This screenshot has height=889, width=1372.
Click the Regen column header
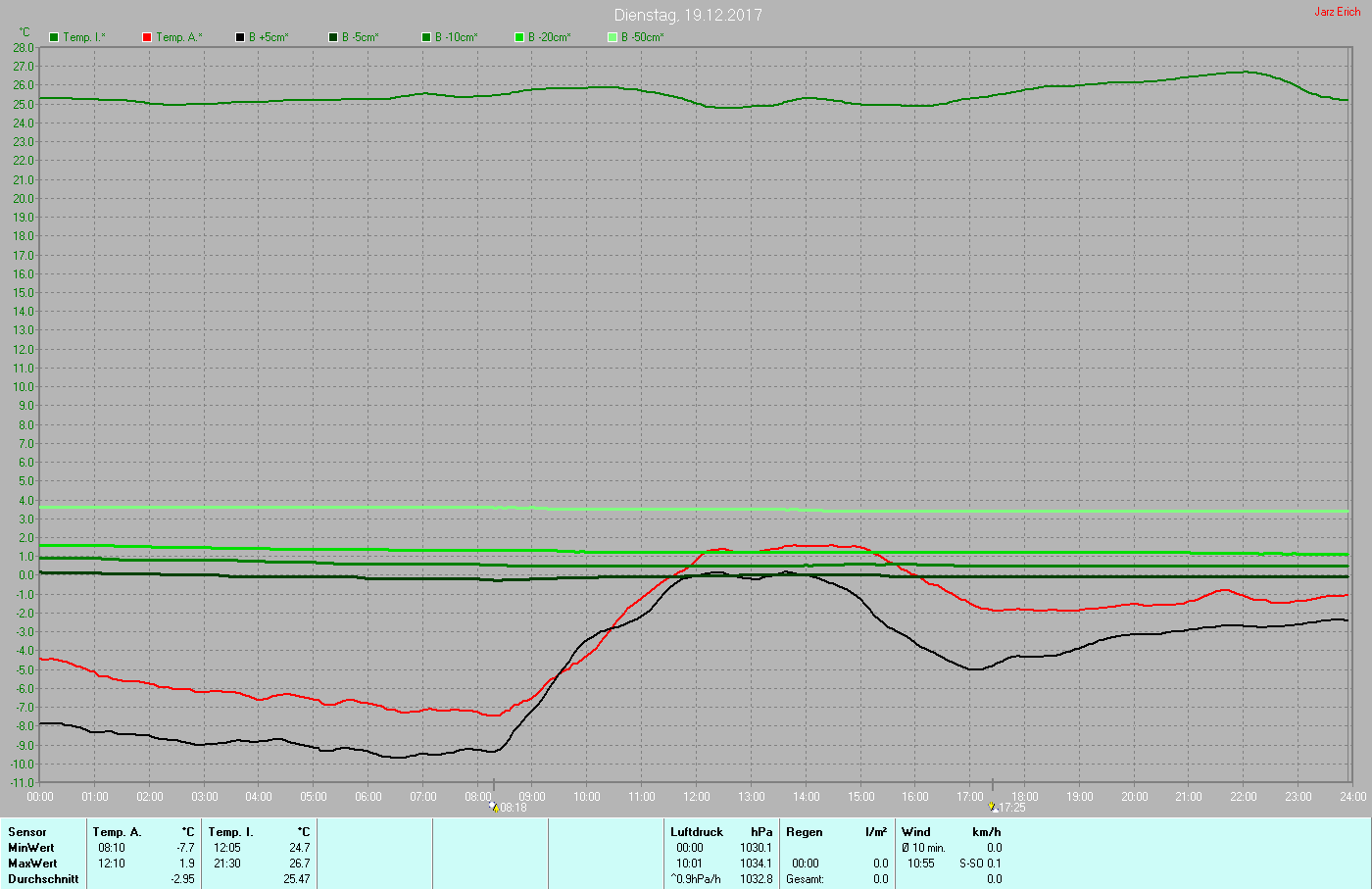[x=805, y=832]
